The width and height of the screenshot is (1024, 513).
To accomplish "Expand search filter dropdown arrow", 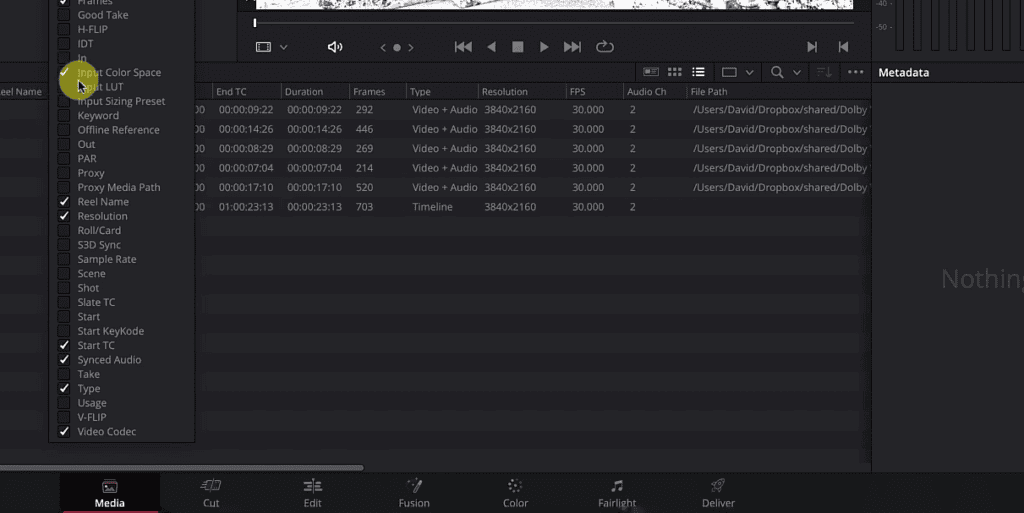I will 797,72.
